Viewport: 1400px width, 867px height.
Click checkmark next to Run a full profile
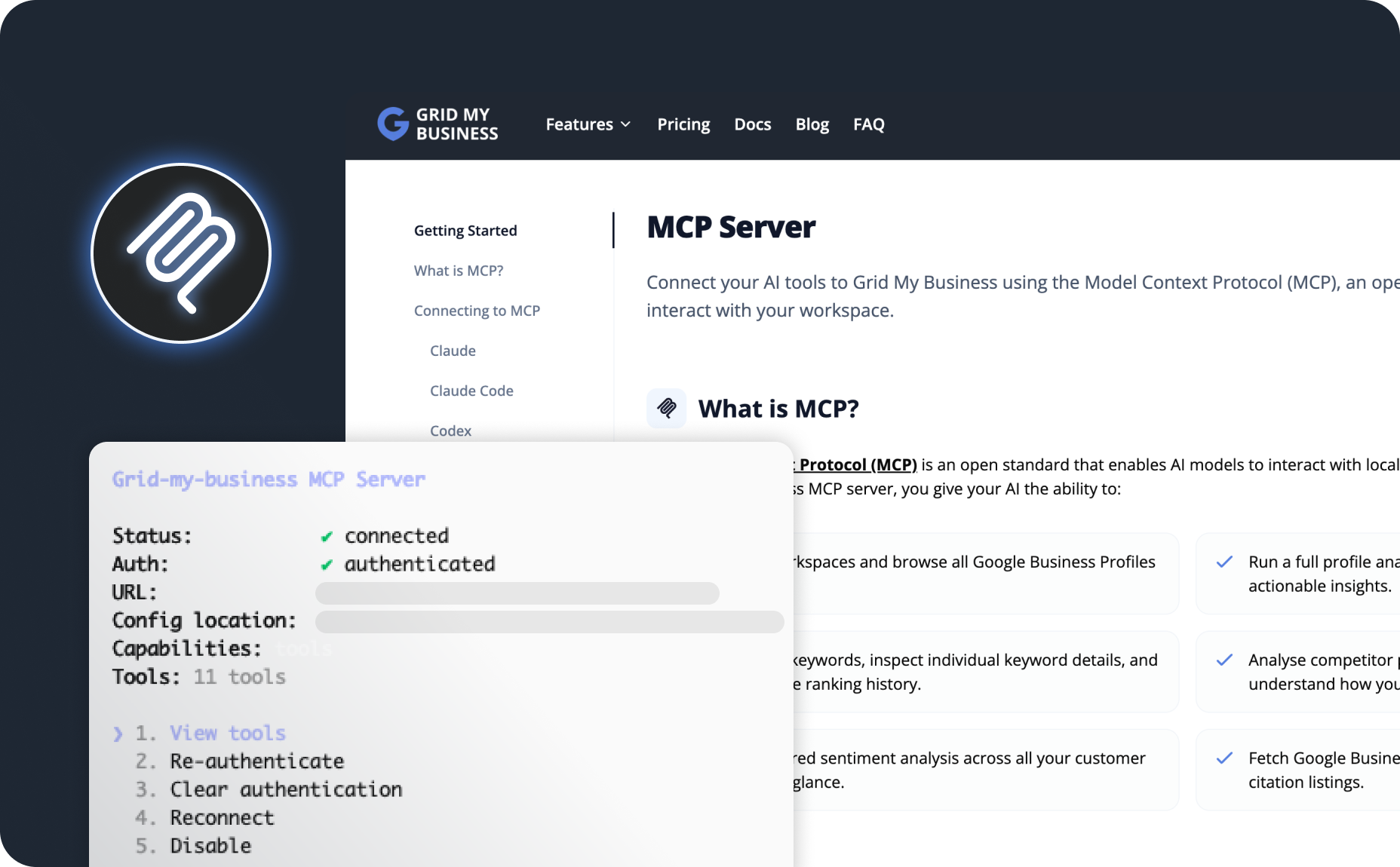pyautogui.click(x=1224, y=562)
